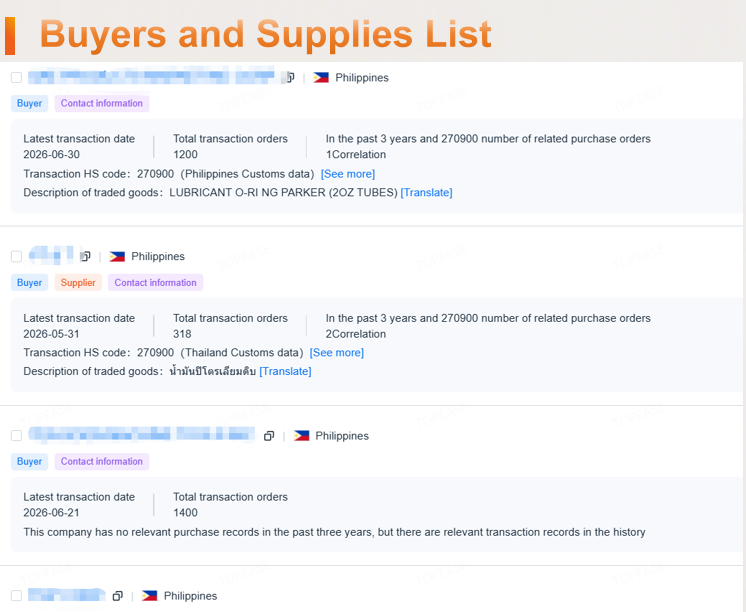Click the Philippines flag of fourth listing

tap(149, 596)
